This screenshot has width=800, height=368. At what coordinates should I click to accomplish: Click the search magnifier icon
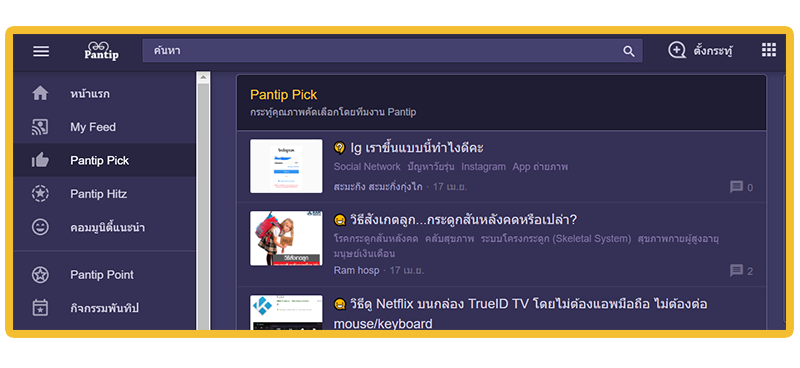(x=629, y=51)
